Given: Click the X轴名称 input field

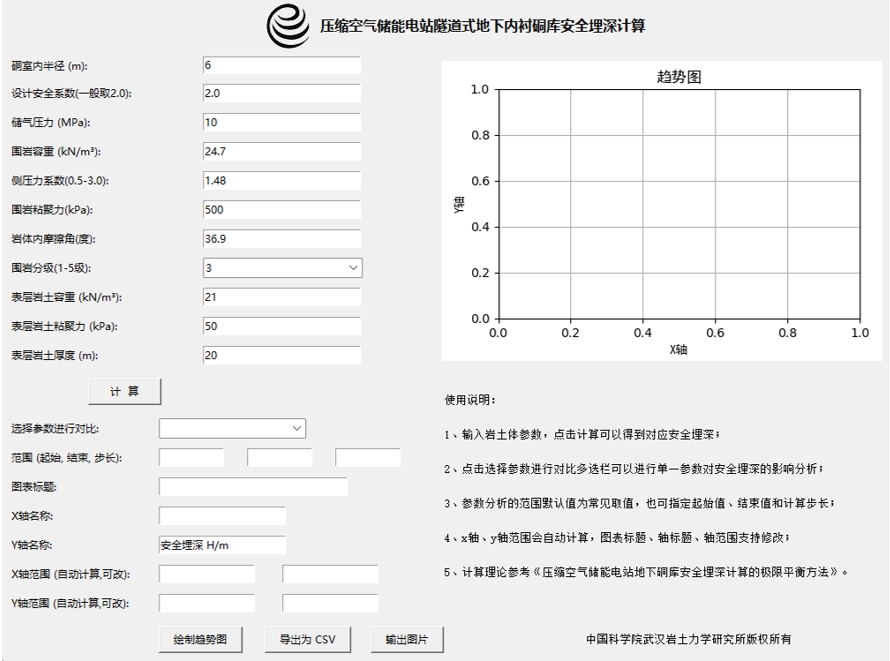Looking at the screenshot, I should pos(222,516).
